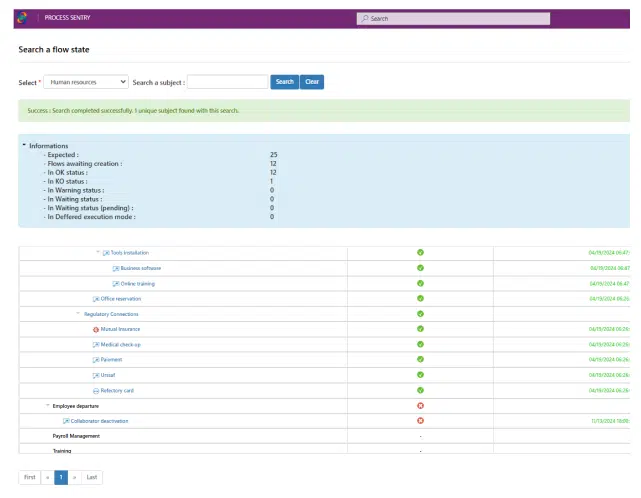Click the green OK status icon for Business software
This screenshot has height=498, width=641.
420,268
